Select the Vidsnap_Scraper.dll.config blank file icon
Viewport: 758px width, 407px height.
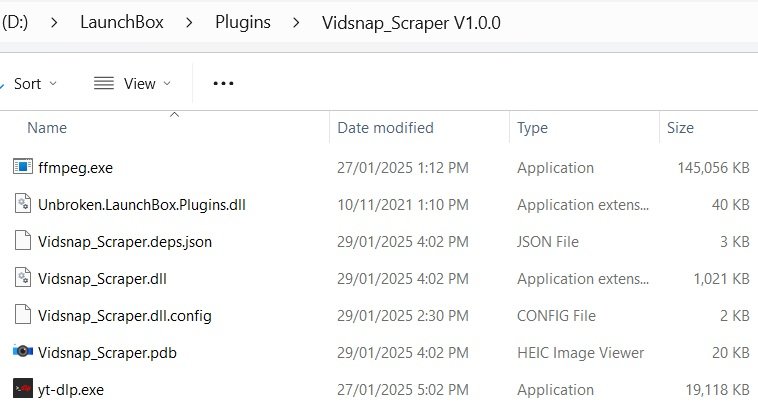tap(23, 315)
